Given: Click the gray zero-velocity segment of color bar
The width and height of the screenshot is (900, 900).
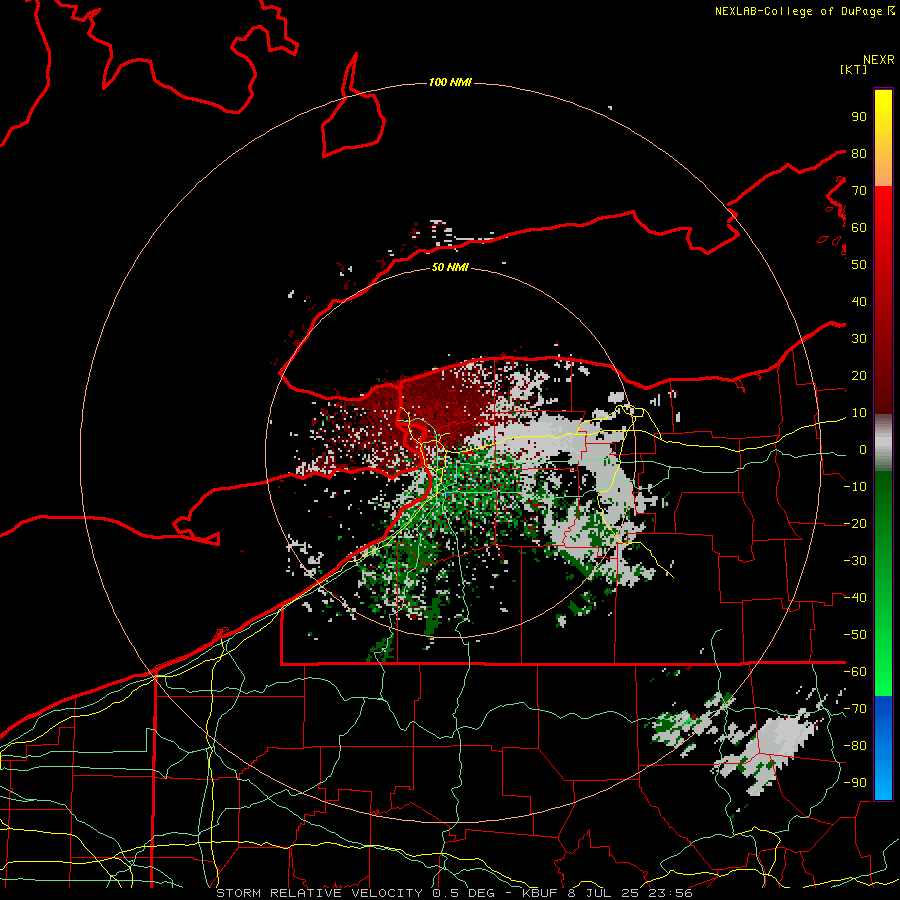Looking at the screenshot, I should coord(883,443).
